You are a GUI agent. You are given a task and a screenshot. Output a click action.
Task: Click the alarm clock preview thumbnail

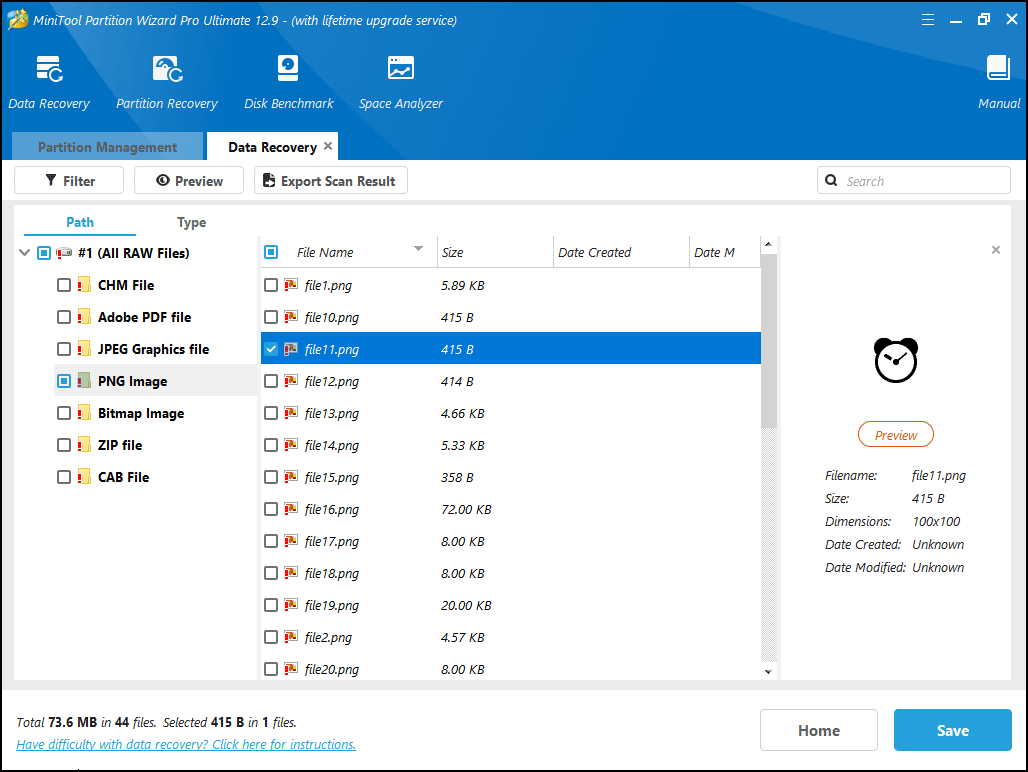coord(895,361)
